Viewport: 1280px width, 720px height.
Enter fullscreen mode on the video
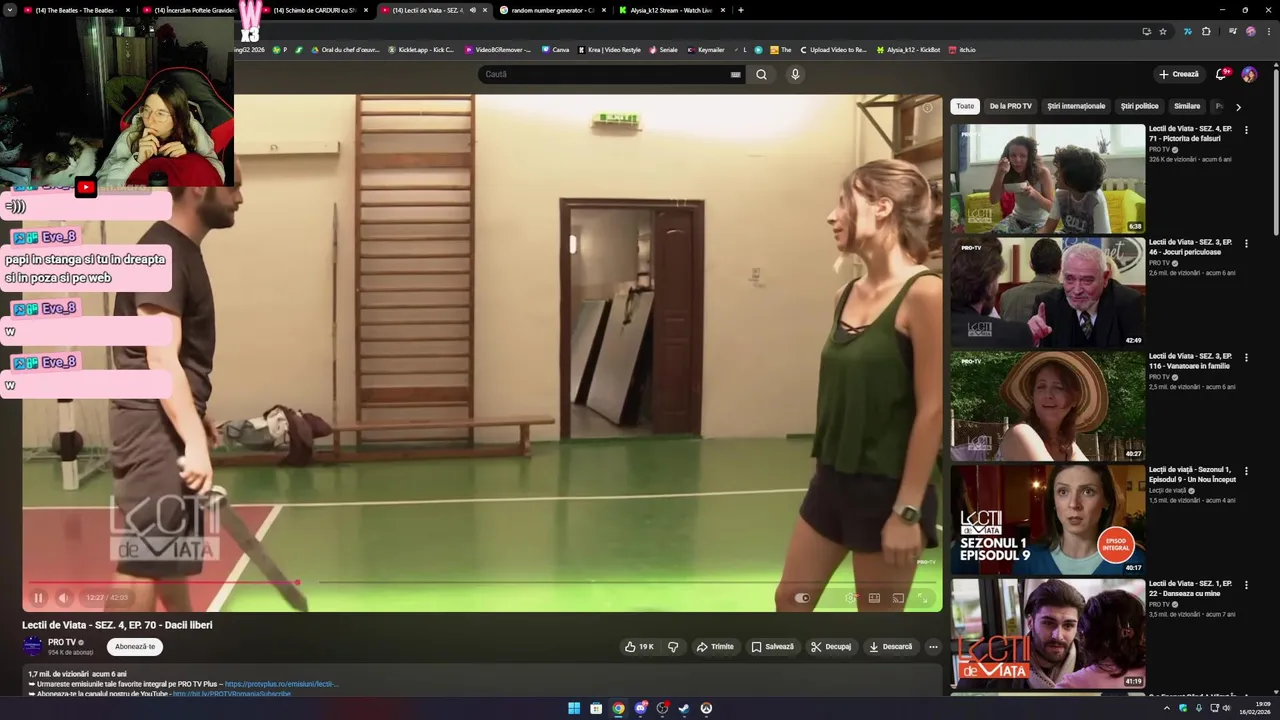point(923,598)
